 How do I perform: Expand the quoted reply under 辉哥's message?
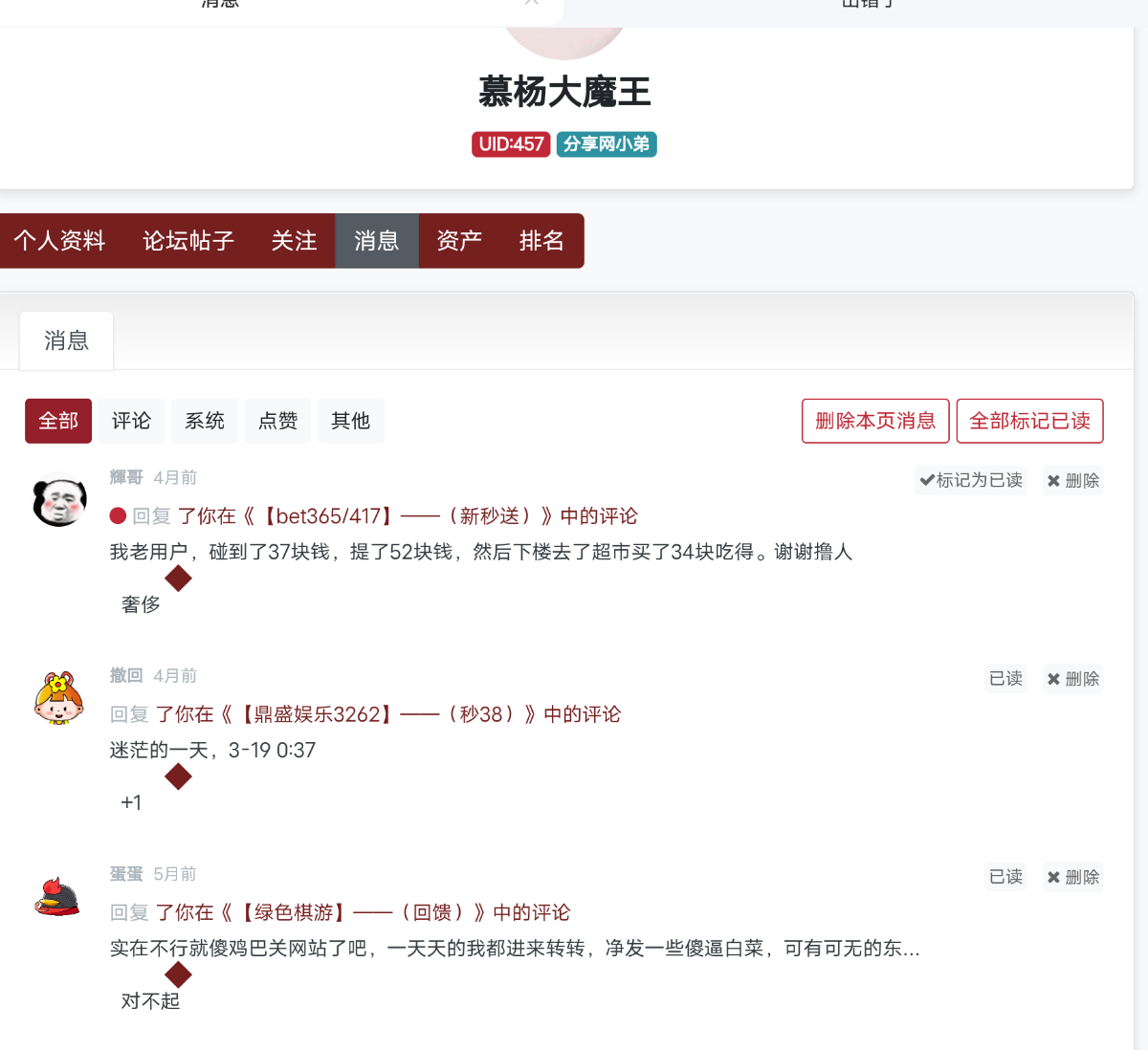[x=178, y=578]
